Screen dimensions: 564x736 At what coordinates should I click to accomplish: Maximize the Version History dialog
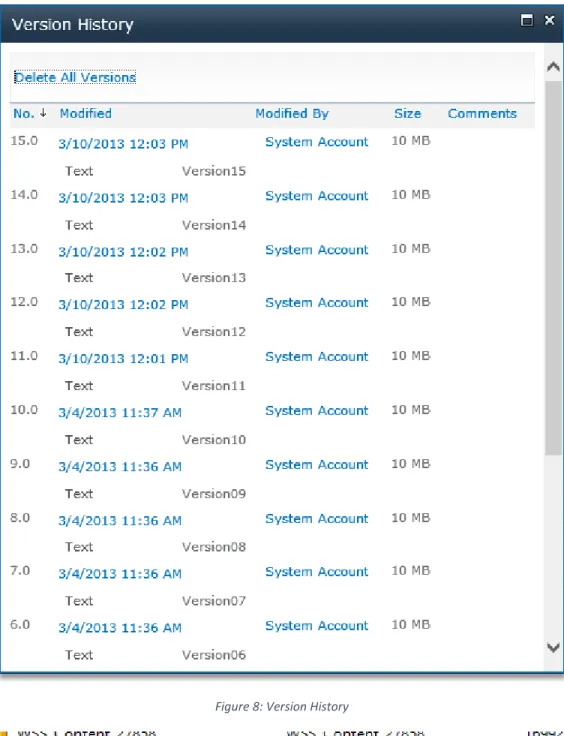[x=527, y=20]
